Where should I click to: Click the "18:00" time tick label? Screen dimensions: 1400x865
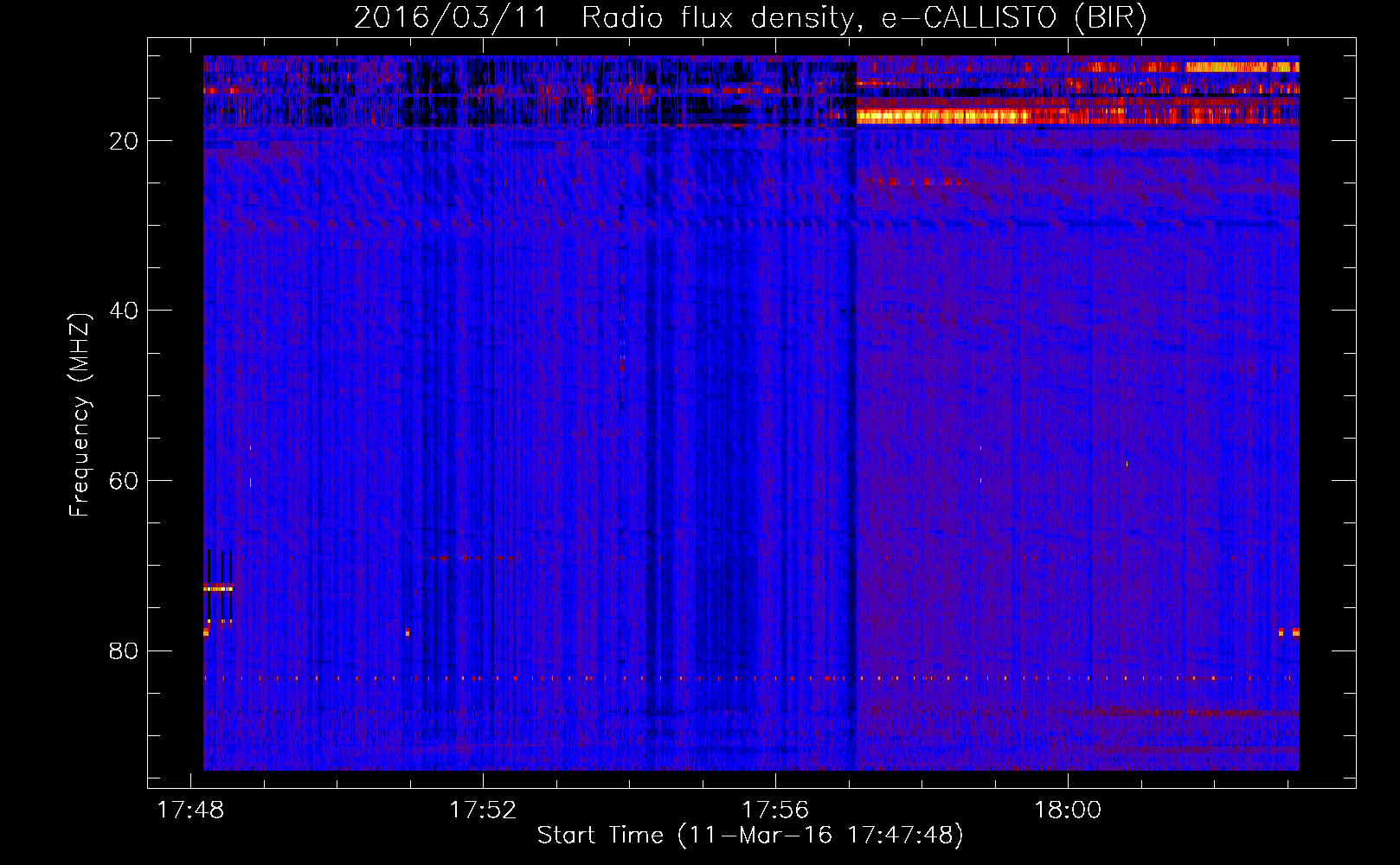pos(1068,810)
